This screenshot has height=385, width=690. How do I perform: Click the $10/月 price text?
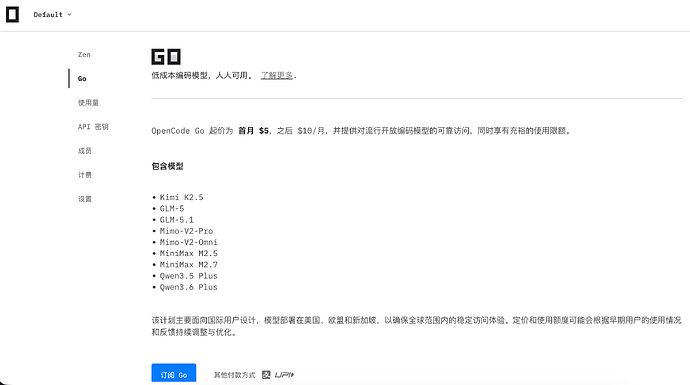point(311,131)
